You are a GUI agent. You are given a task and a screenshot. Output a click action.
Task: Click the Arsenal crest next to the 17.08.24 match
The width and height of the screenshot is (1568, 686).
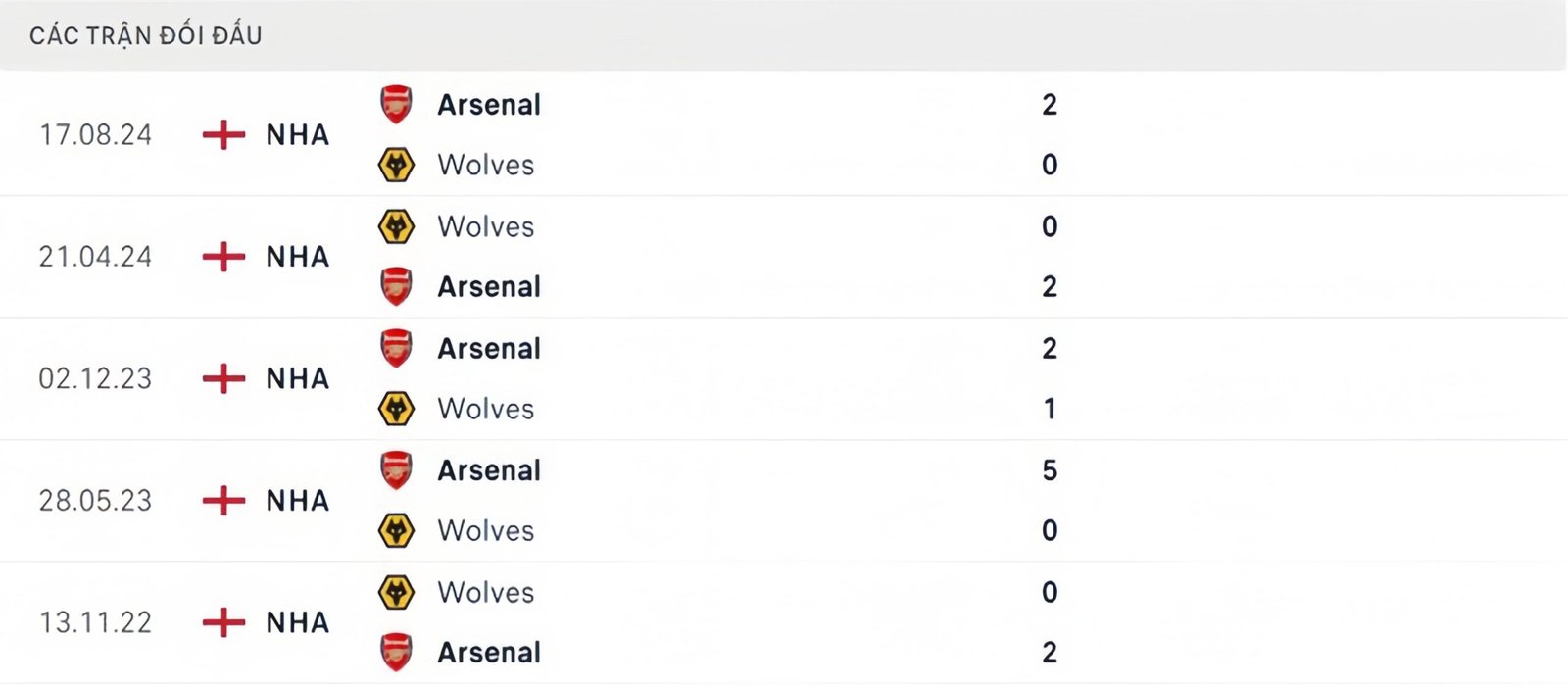pyautogui.click(x=396, y=105)
